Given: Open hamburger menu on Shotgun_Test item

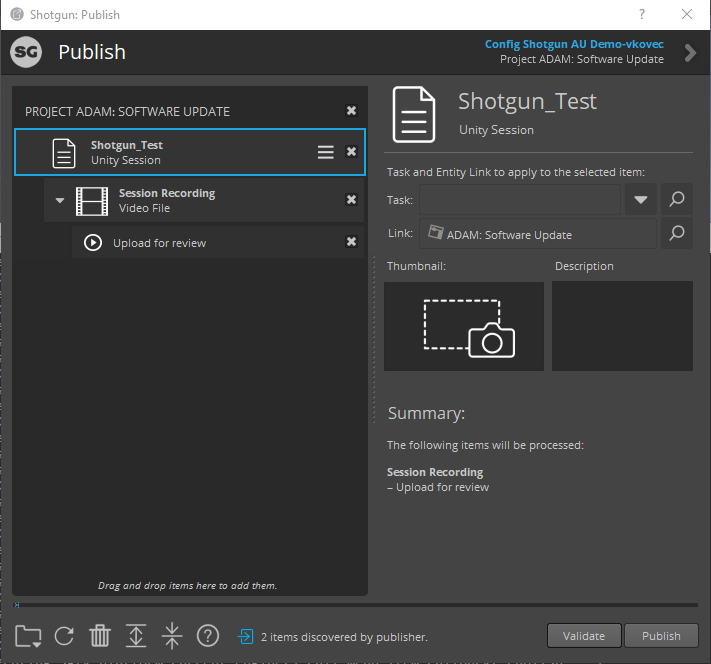Looking at the screenshot, I should coord(326,152).
